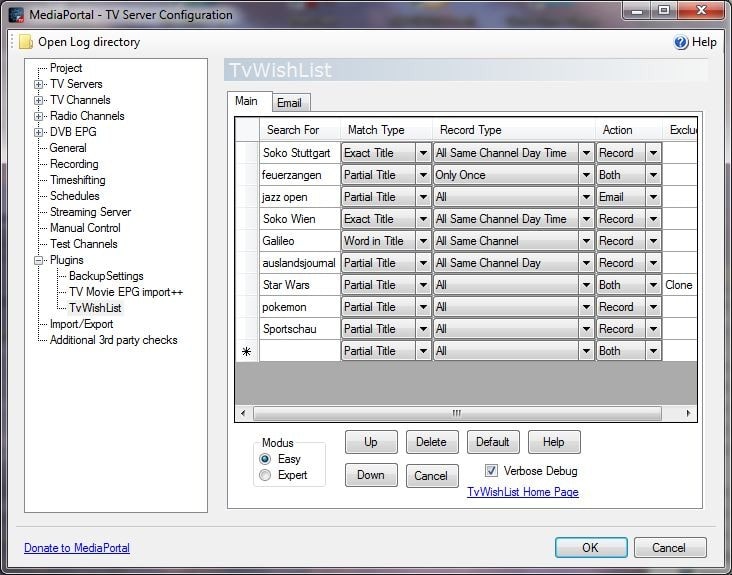Open the TvWishList Home Page link
This screenshot has width=732, height=575.
tap(522, 492)
